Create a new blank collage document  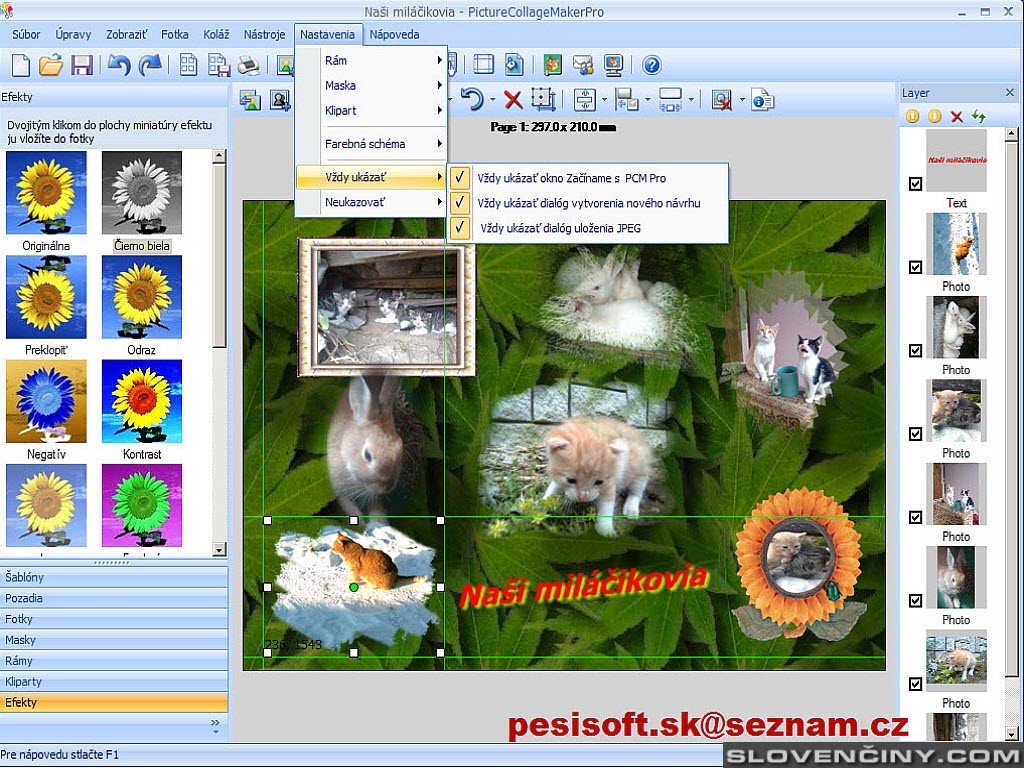[x=22, y=65]
